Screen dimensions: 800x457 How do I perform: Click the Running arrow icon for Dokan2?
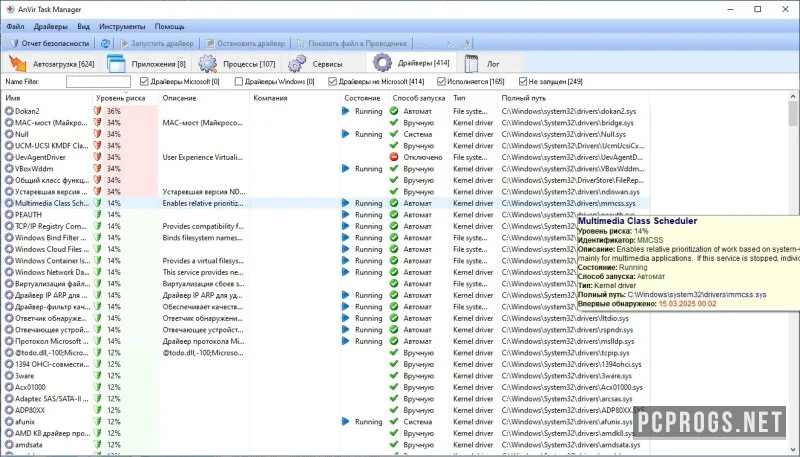(x=346, y=111)
